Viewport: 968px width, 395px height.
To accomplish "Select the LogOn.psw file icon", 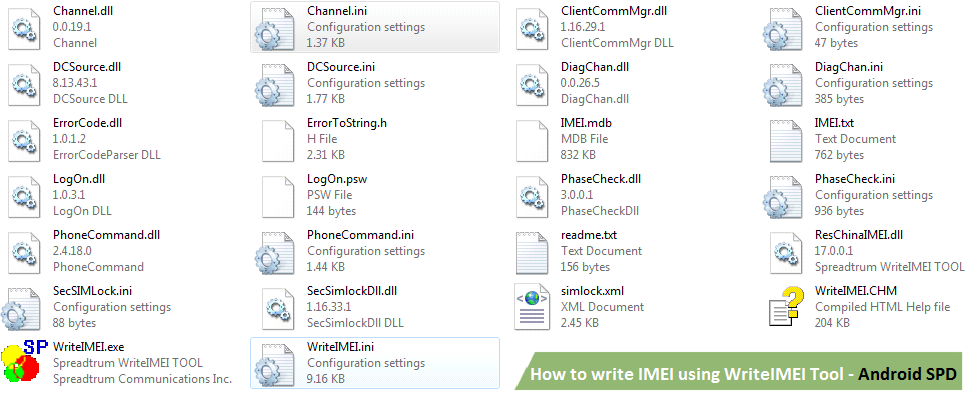I will [279, 197].
